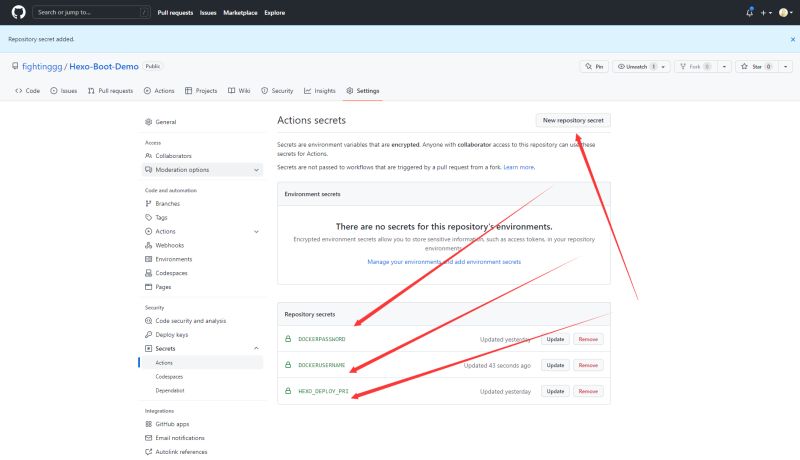This screenshot has height=460, width=800.
Task: Open Issues in the top navigation
Action: [208, 13]
